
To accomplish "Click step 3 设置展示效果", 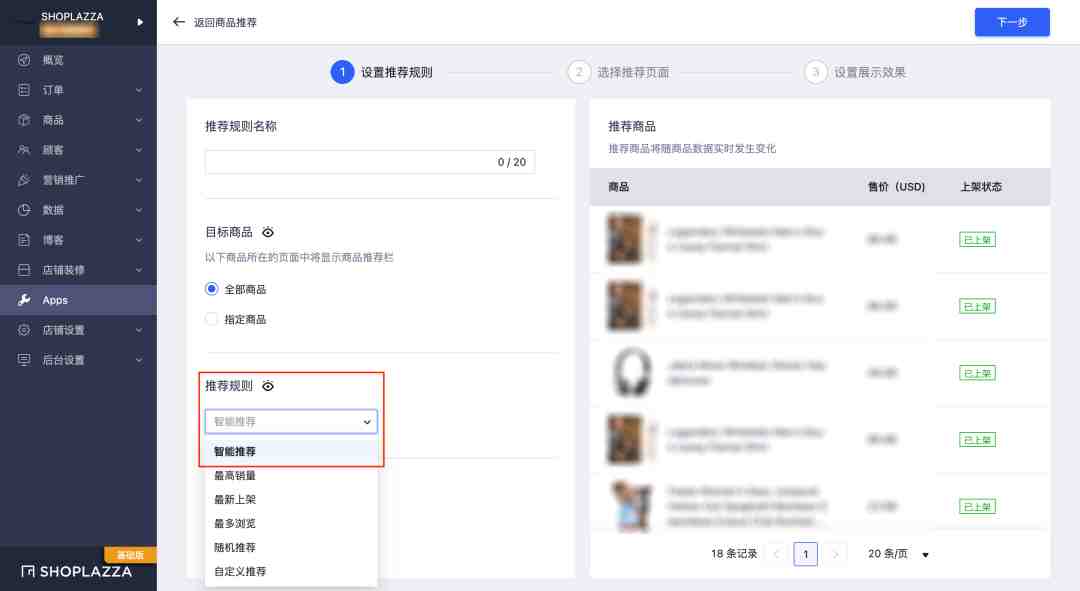I will (x=855, y=72).
